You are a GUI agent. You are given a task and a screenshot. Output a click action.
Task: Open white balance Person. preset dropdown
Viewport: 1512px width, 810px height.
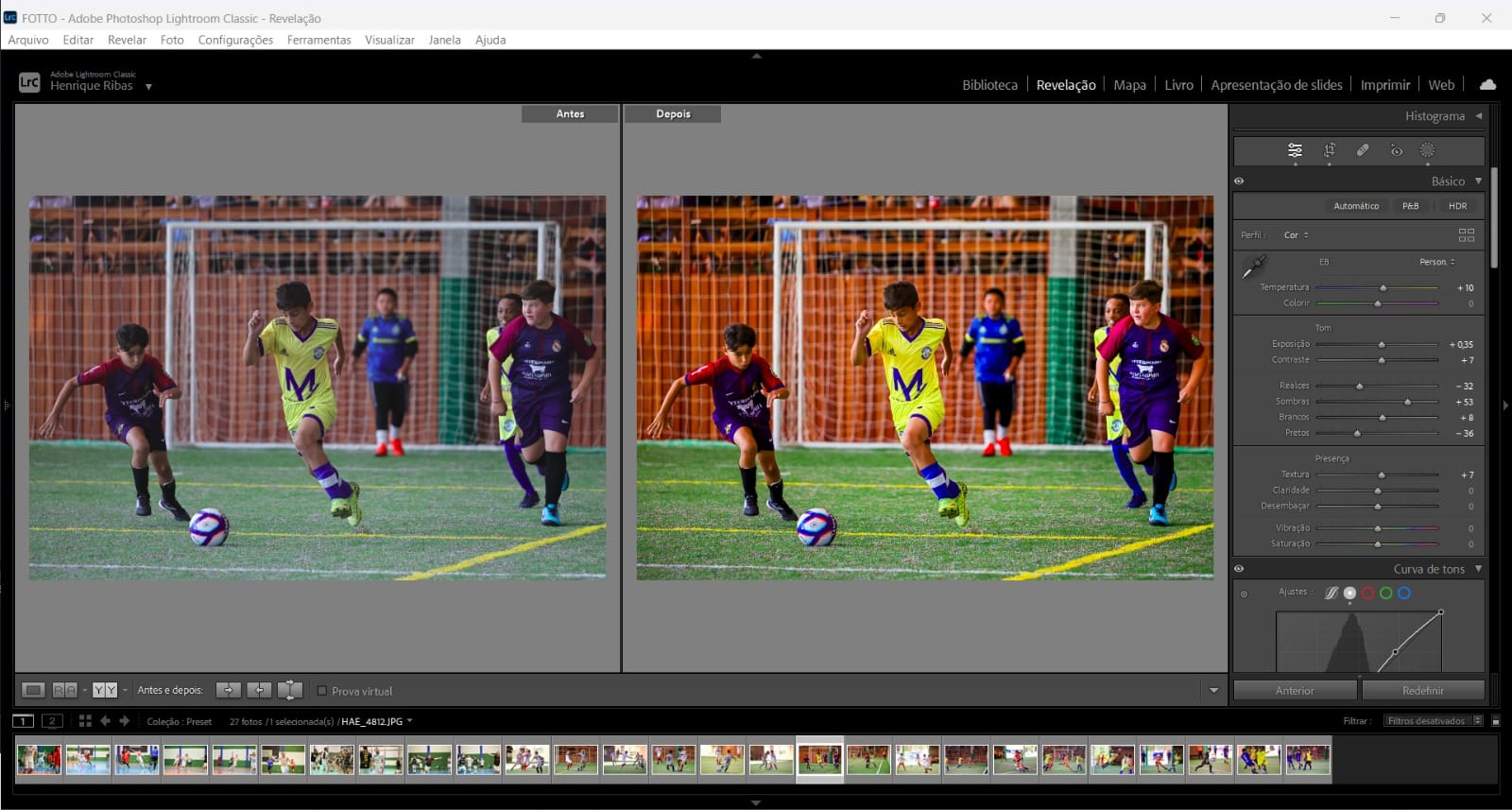click(x=1436, y=262)
